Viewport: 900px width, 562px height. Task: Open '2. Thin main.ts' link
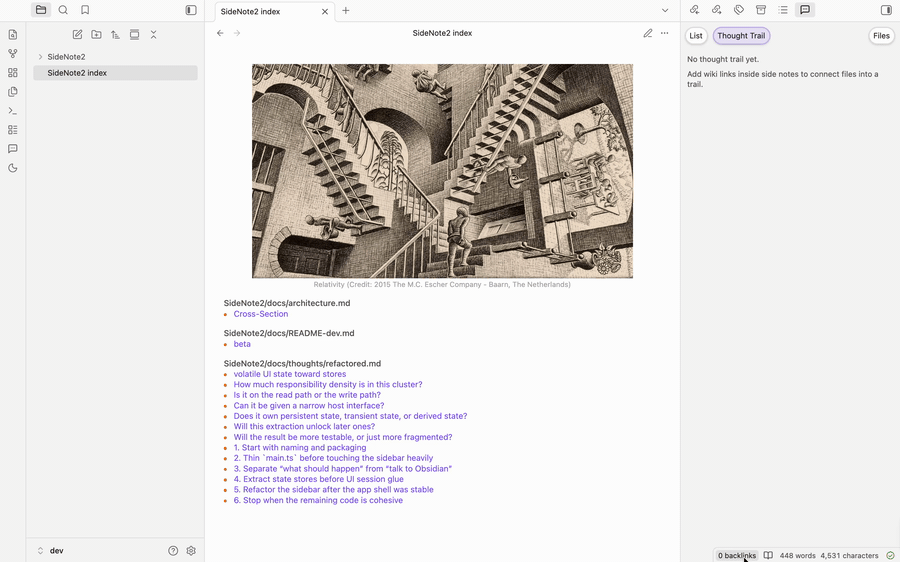tap(333, 458)
